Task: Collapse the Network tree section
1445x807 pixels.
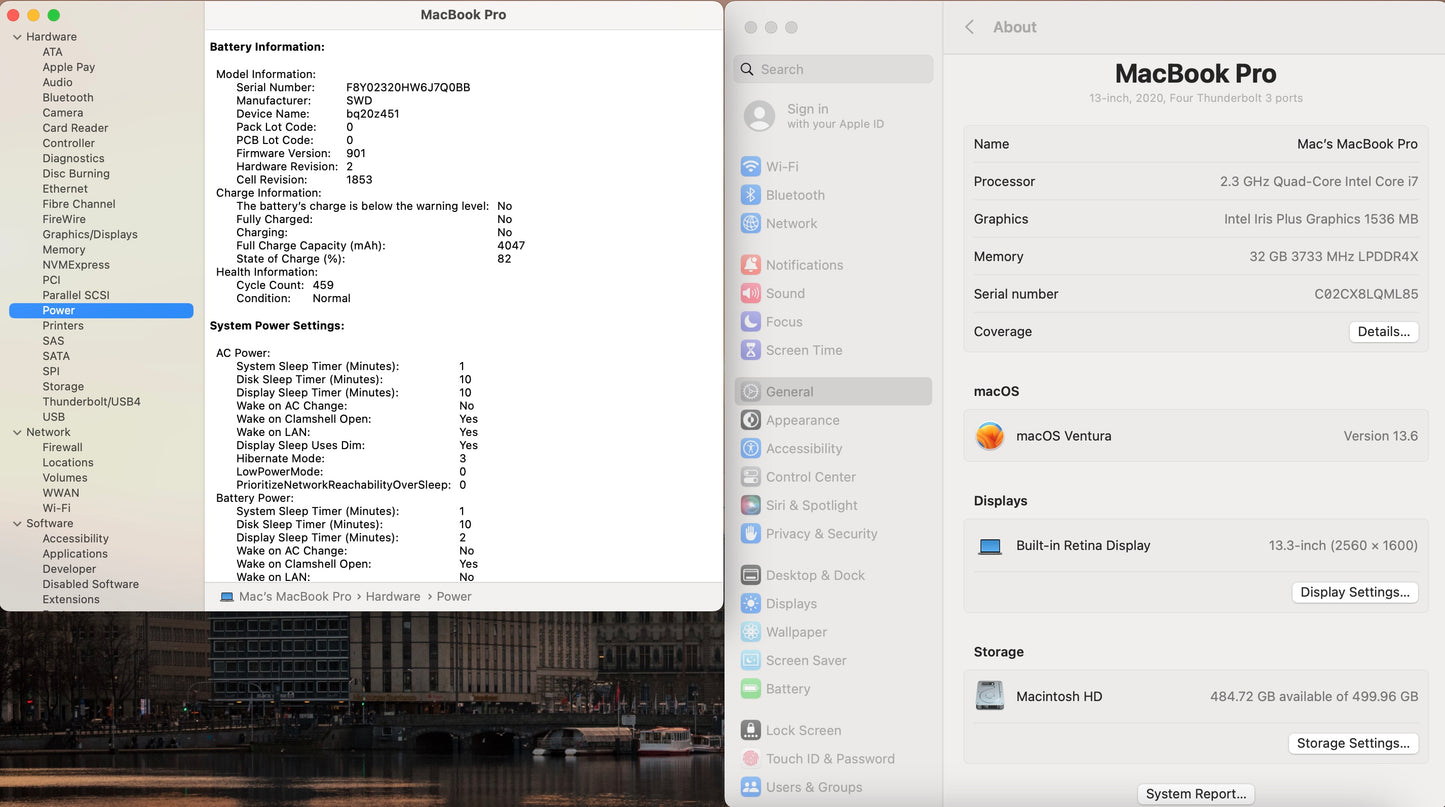Action: [17, 432]
